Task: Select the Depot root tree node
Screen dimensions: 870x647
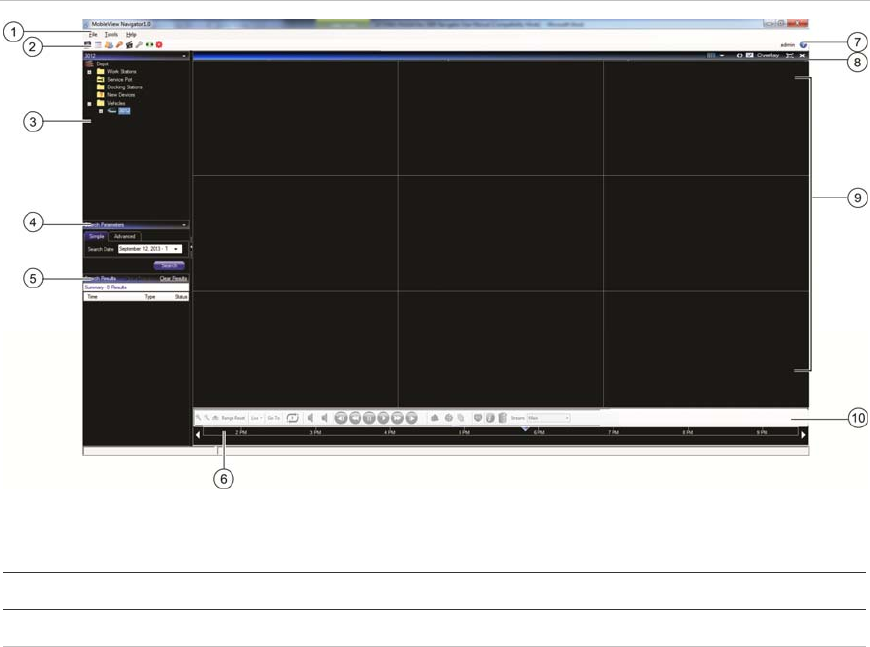Action: click(x=102, y=64)
